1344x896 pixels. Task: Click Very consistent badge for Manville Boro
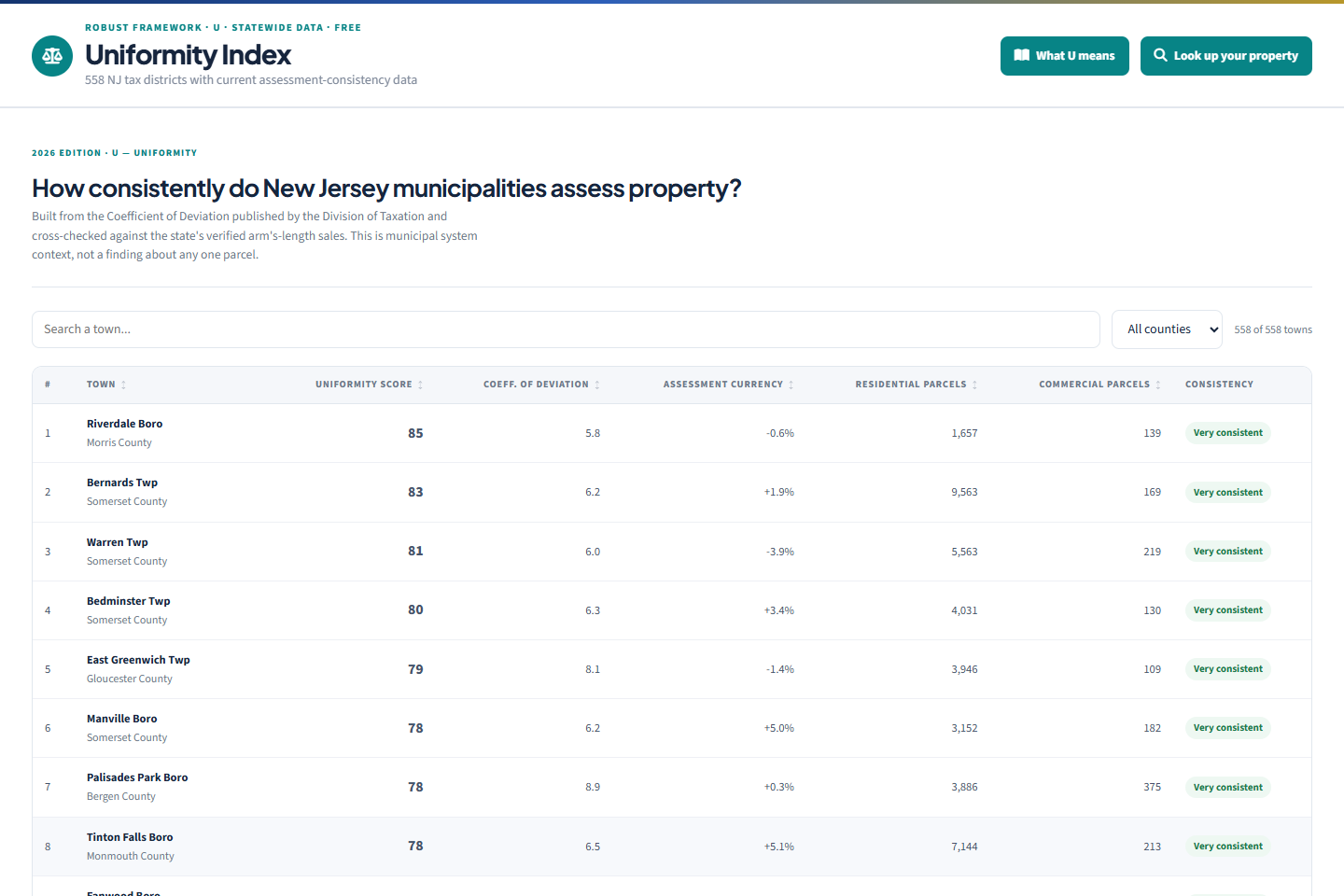point(1227,728)
